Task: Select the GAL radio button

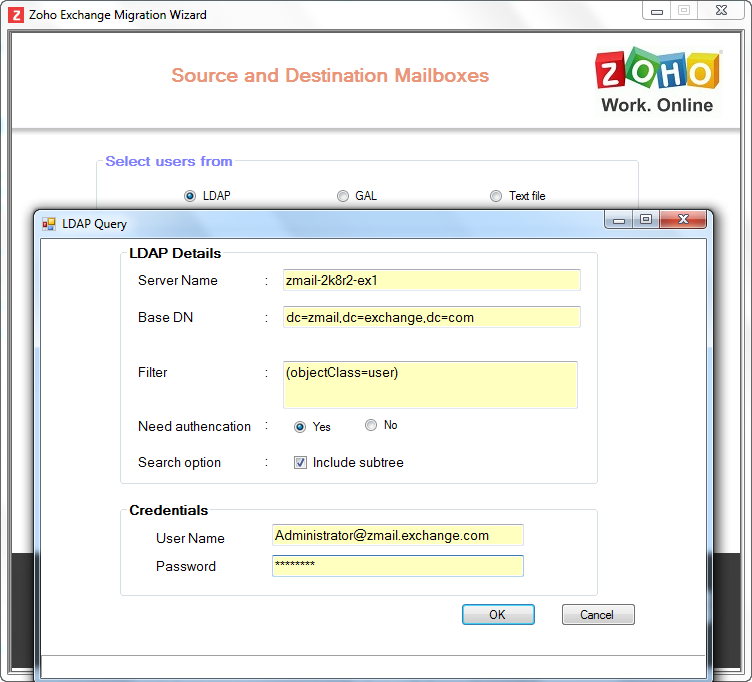Action: click(342, 196)
